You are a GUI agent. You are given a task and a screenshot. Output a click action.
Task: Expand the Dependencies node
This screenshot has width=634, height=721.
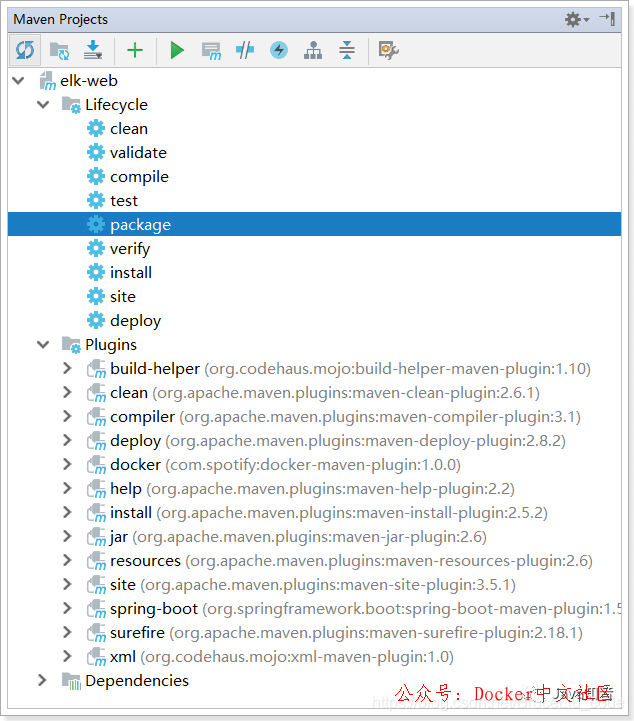pos(43,681)
